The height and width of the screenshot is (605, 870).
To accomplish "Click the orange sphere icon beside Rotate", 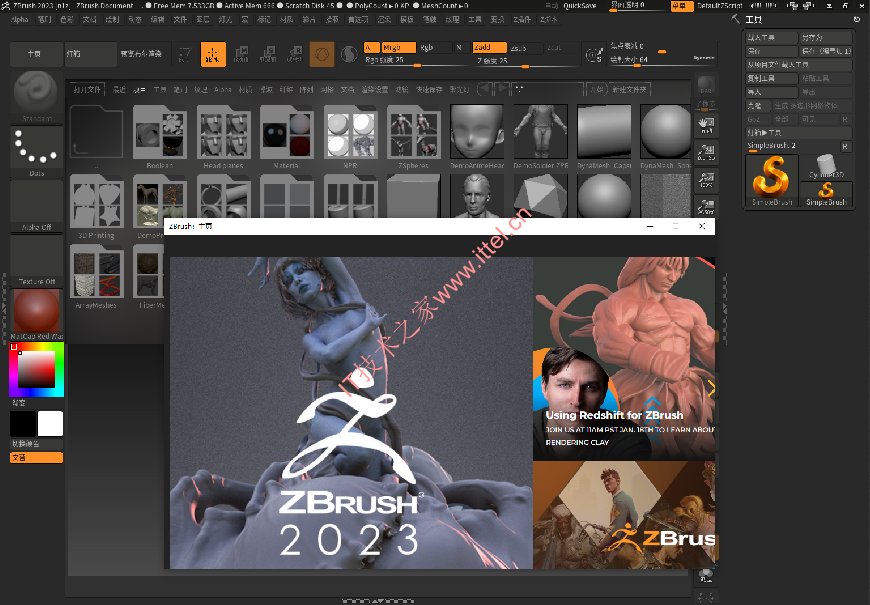I will pyautogui.click(x=322, y=54).
